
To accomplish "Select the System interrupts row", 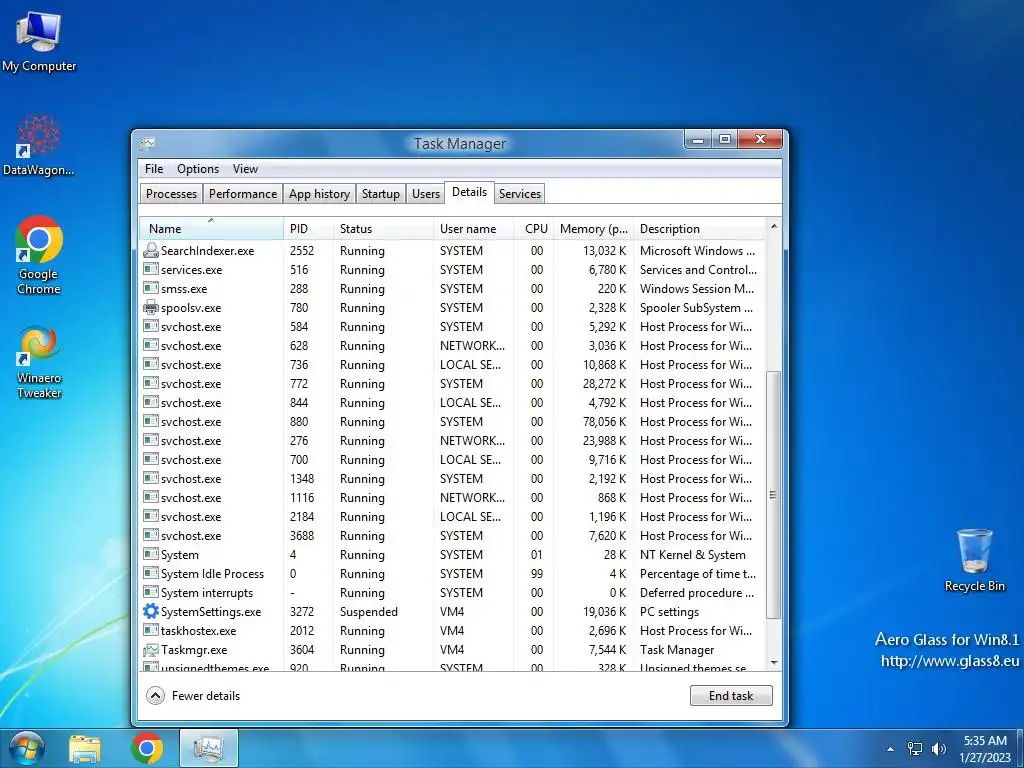I will pyautogui.click(x=453, y=592).
